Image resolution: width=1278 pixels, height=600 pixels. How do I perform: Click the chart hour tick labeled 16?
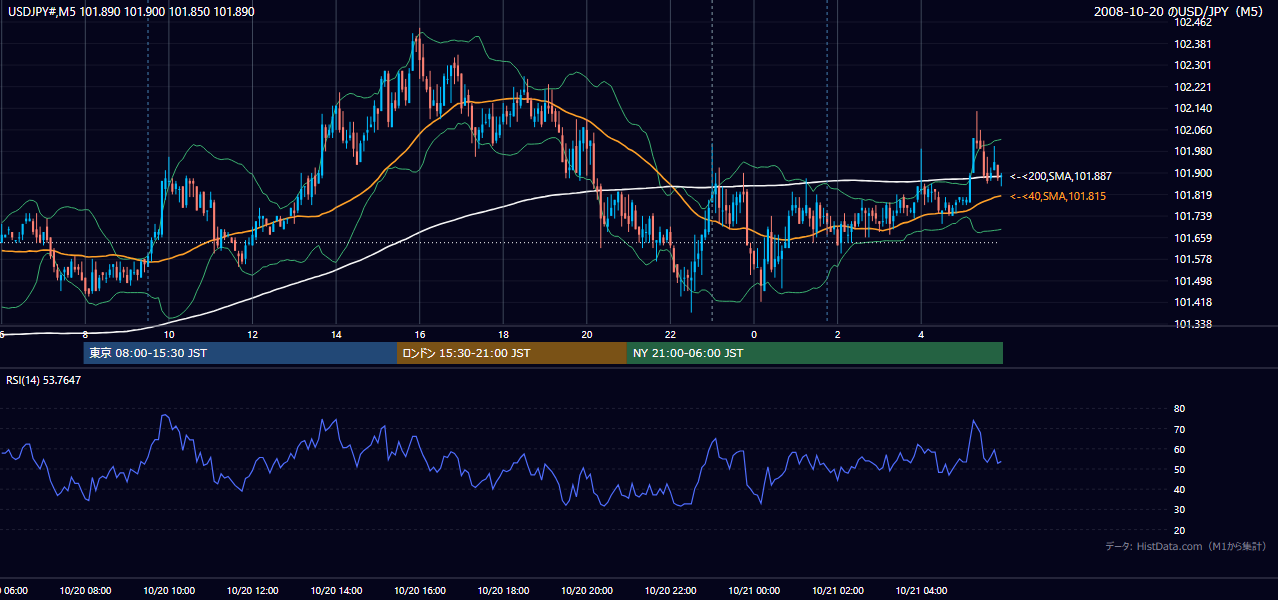pos(420,334)
